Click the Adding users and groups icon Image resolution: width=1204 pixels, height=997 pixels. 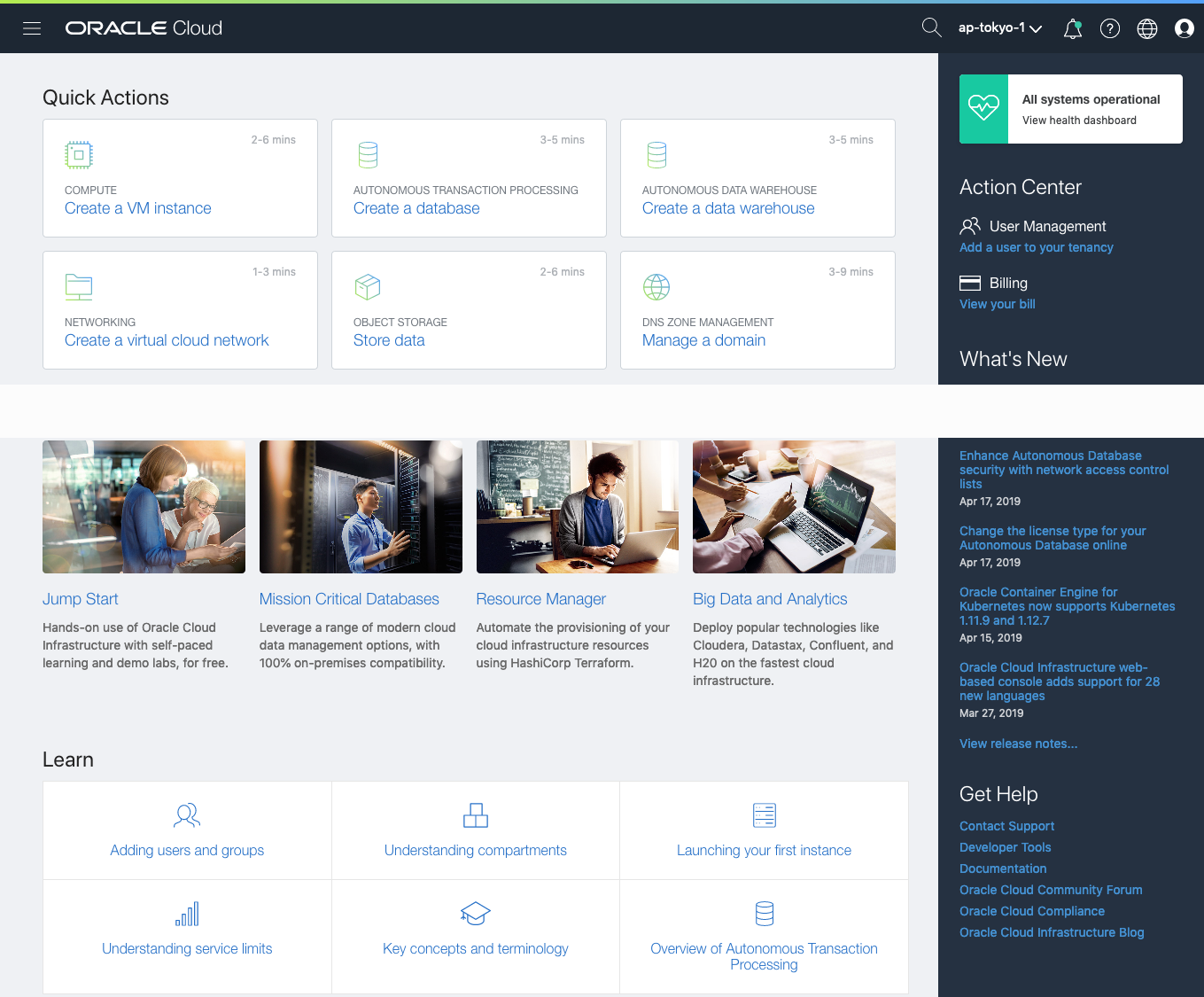[x=187, y=815]
